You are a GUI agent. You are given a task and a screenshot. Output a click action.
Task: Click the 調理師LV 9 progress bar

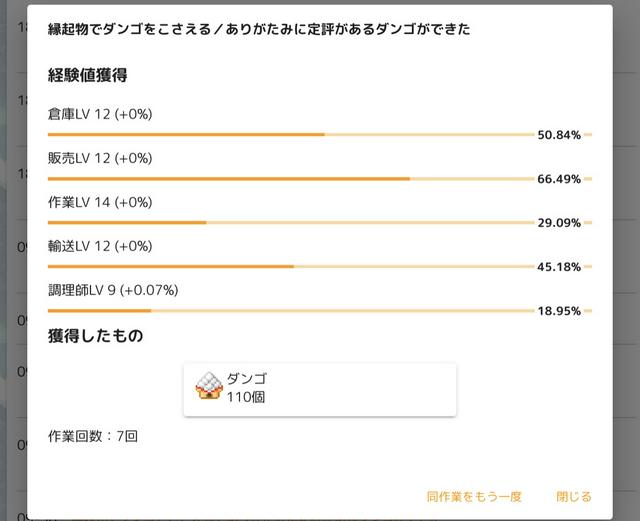point(290,310)
